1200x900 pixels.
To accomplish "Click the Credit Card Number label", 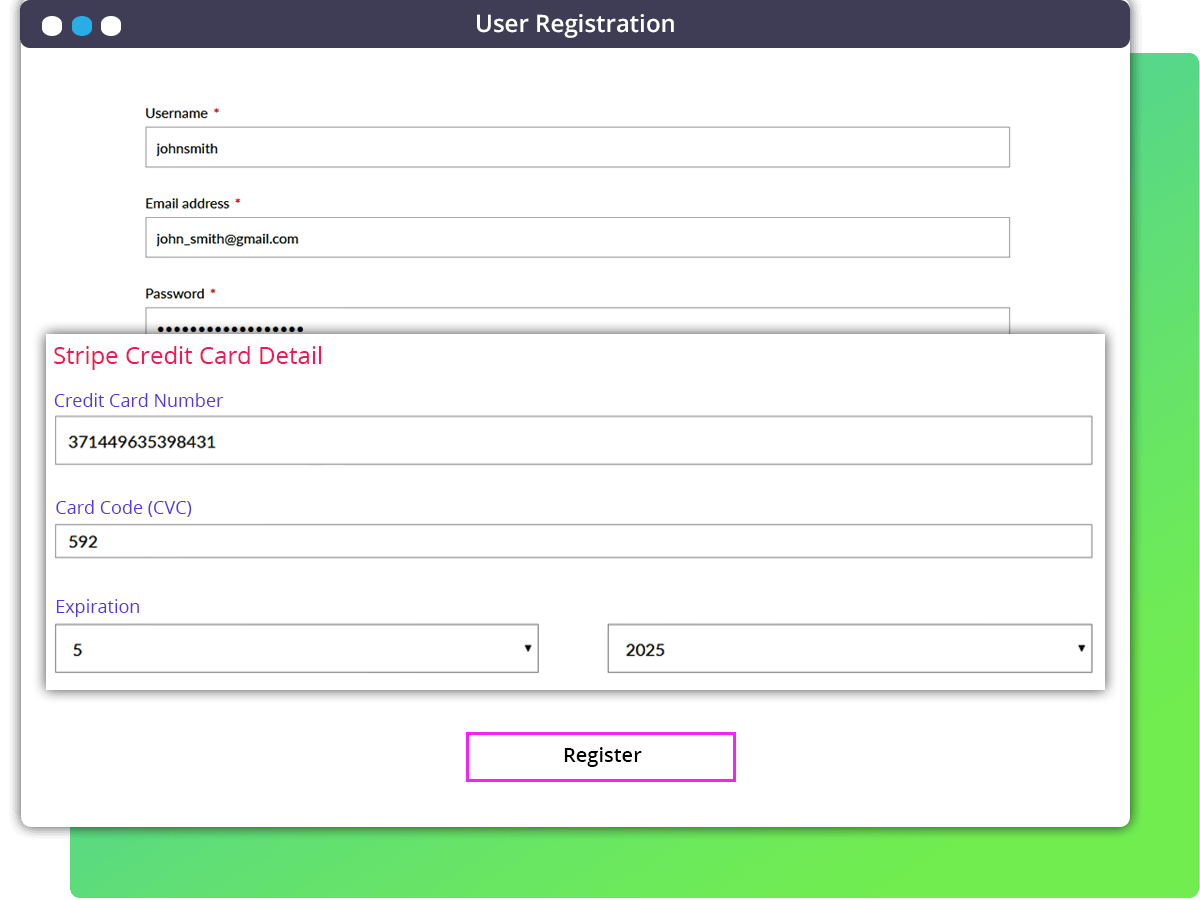I will coord(138,400).
